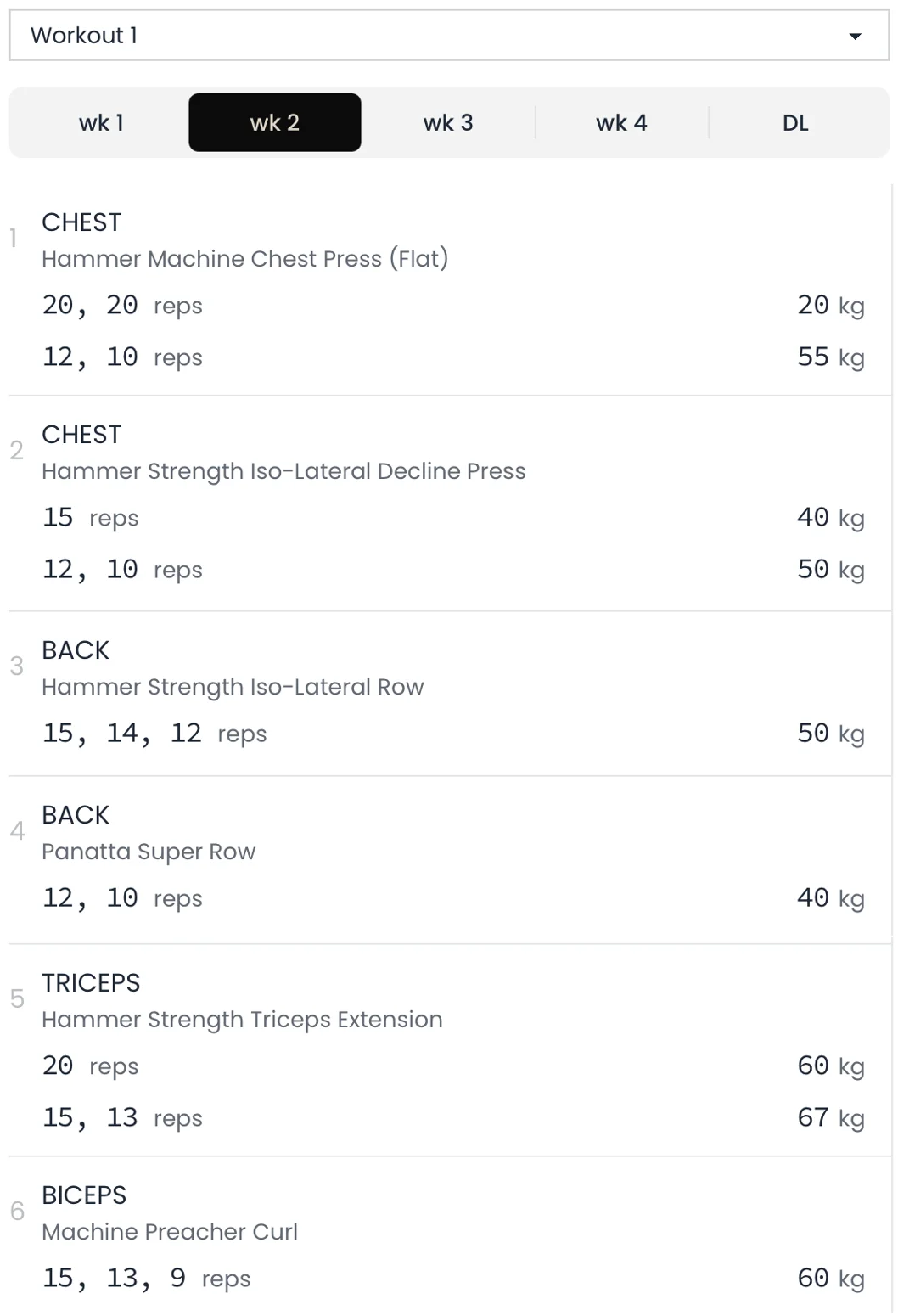Click the 55 kg weight value

point(830,357)
